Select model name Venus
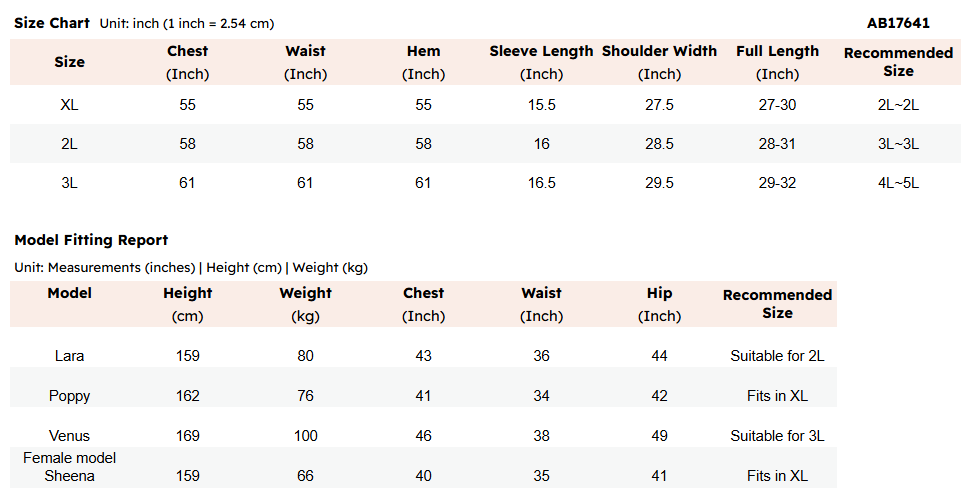 pos(69,436)
